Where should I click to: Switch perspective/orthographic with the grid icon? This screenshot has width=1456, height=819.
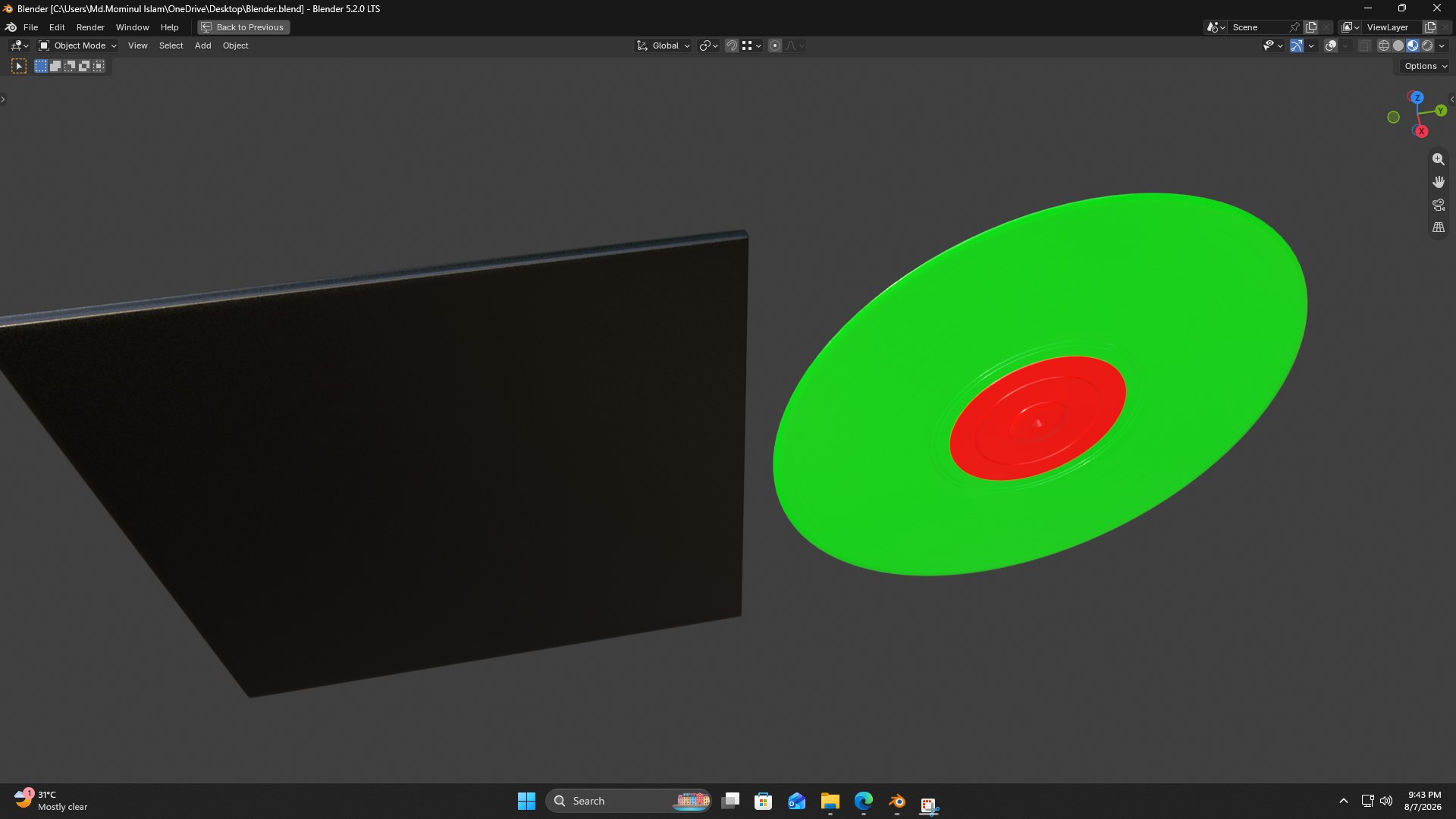tap(1439, 227)
